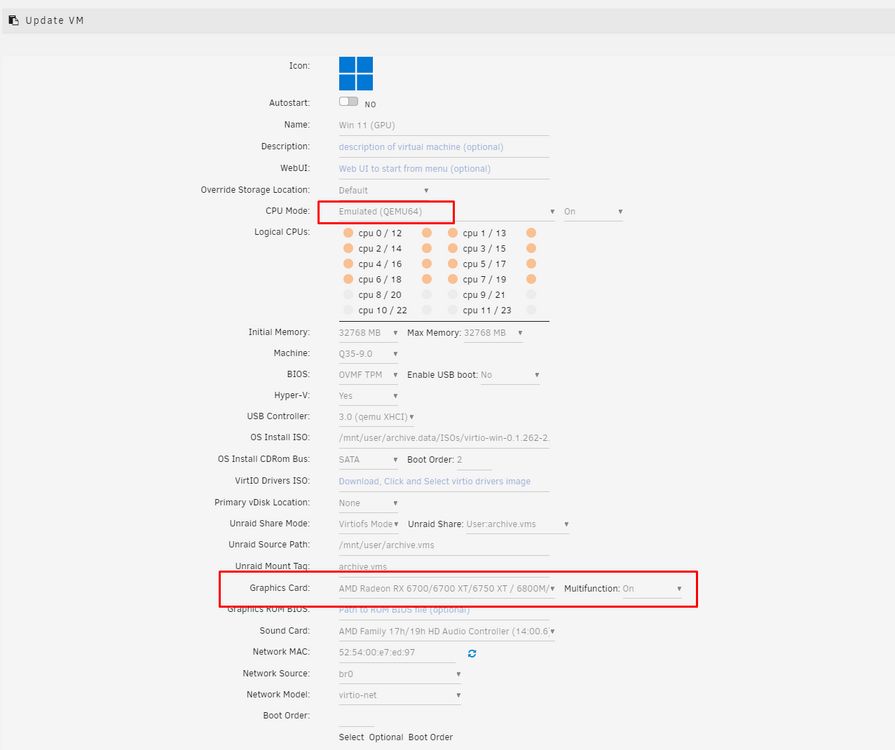Click the Update VM header icon
The height and width of the screenshot is (750, 895).
click(x=14, y=21)
